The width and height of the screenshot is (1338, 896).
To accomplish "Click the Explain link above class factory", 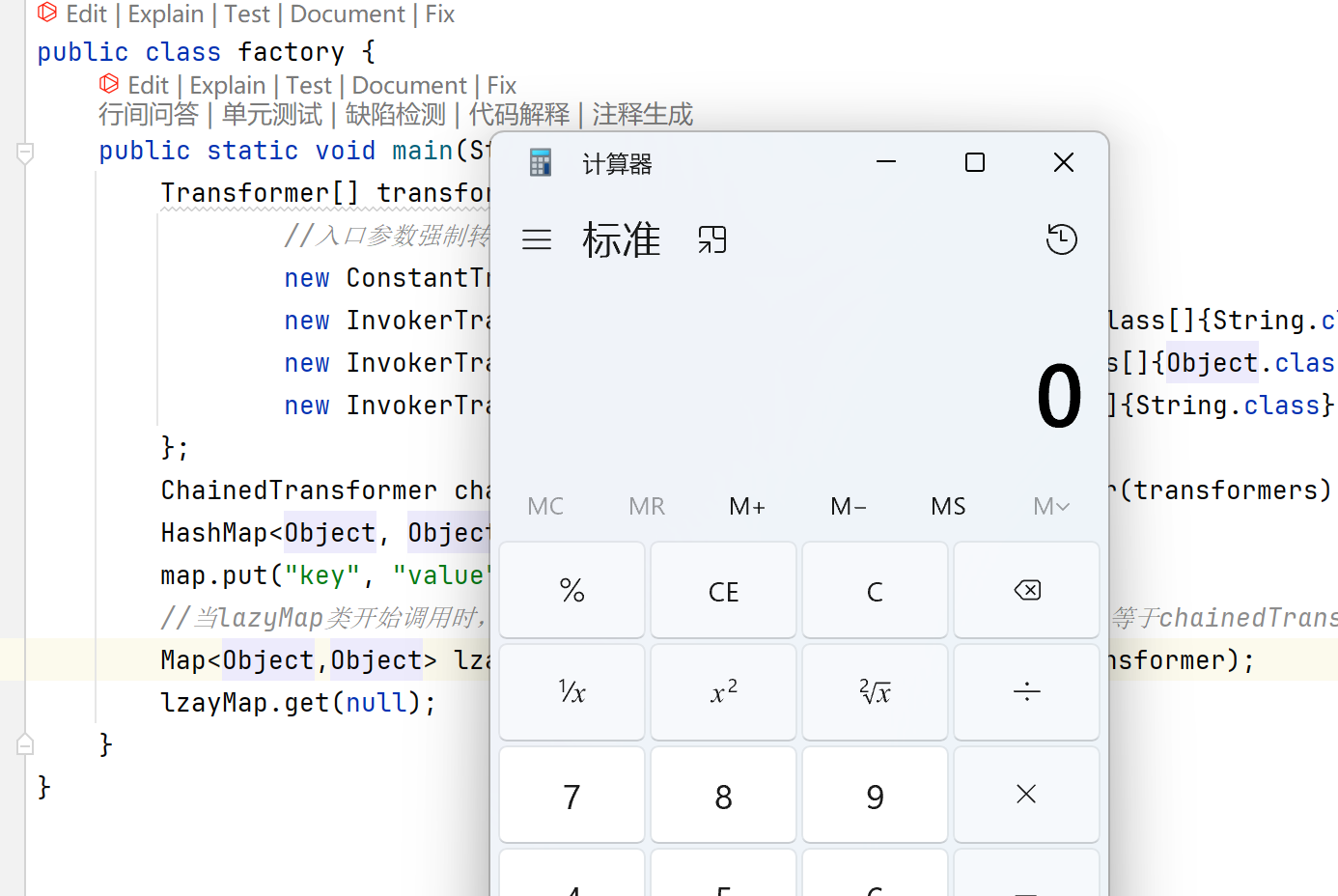I will [166, 14].
